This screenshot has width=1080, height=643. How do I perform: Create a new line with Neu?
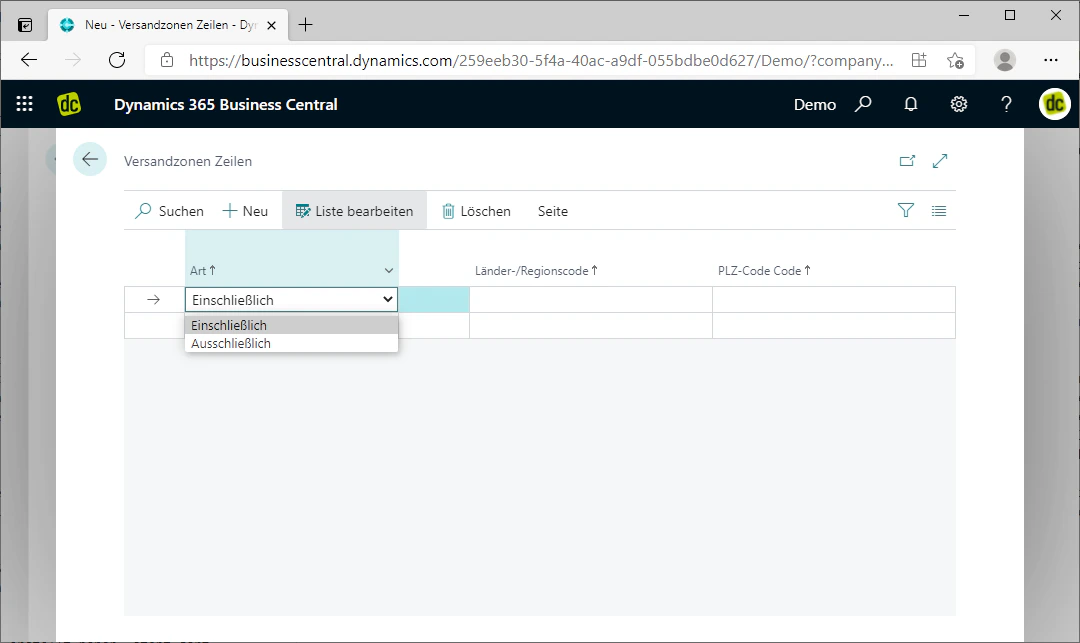pos(245,211)
